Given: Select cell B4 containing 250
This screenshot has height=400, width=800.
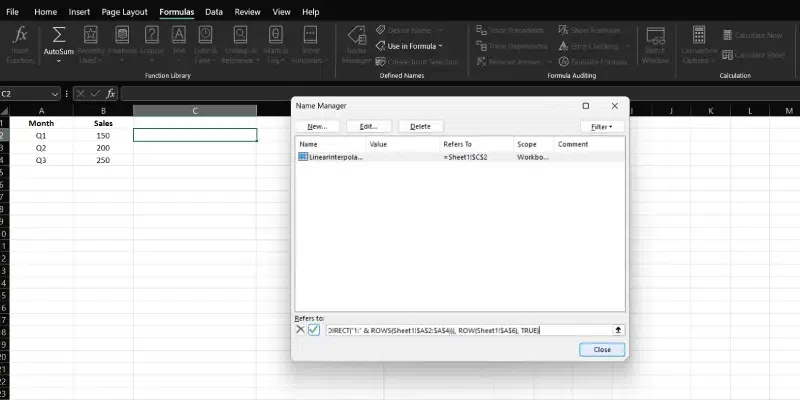Looking at the screenshot, I should pos(103,160).
